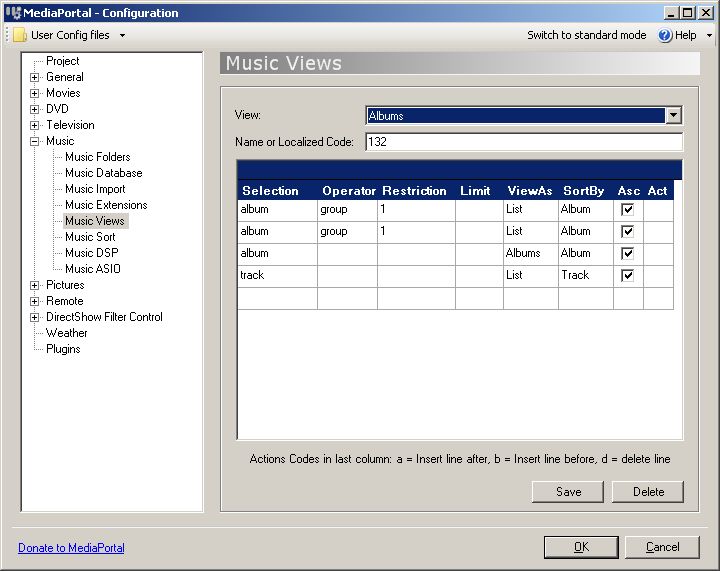Expand the DirectShow Filter Control node
The height and width of the screenshot is (571, 720).
coord(35,317)
